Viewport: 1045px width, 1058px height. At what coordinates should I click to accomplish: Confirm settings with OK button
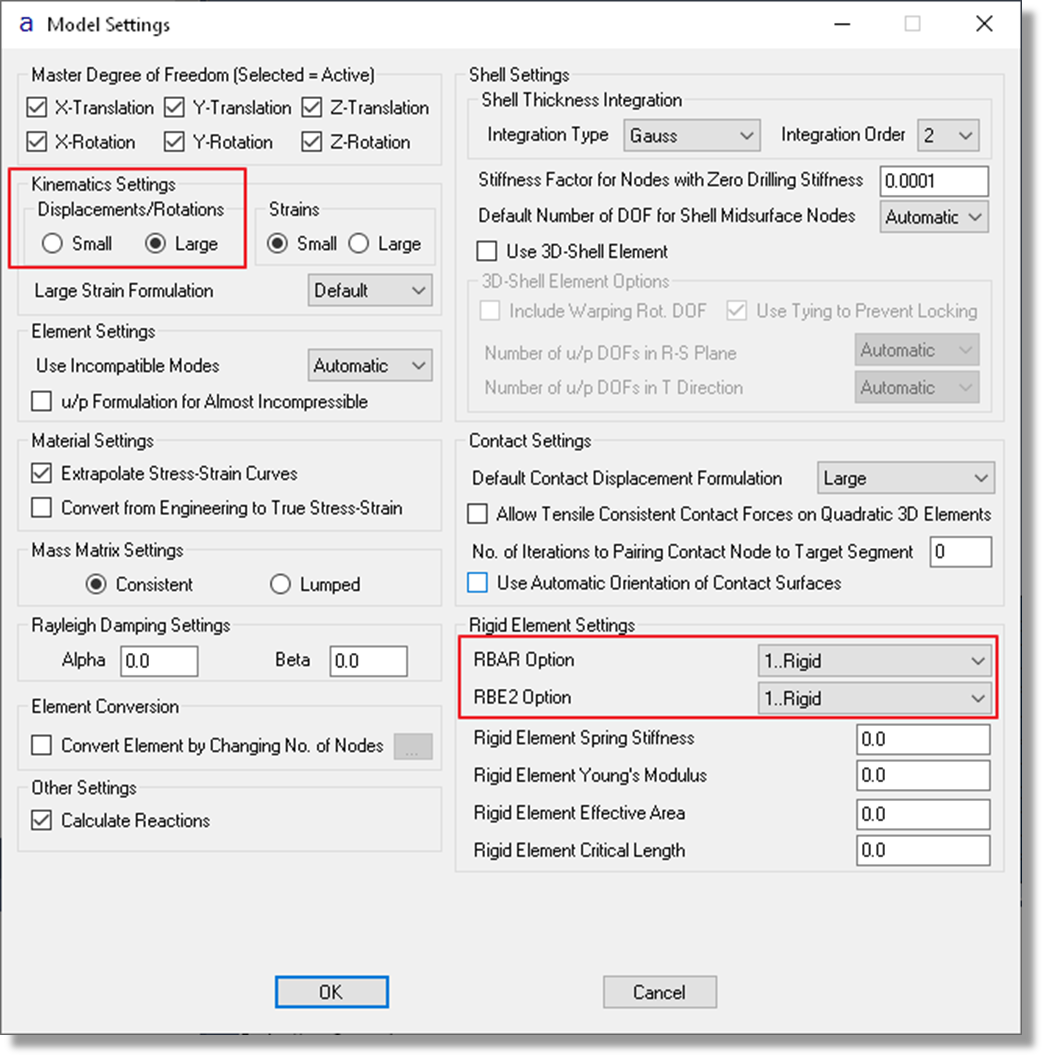click(331, 992)
